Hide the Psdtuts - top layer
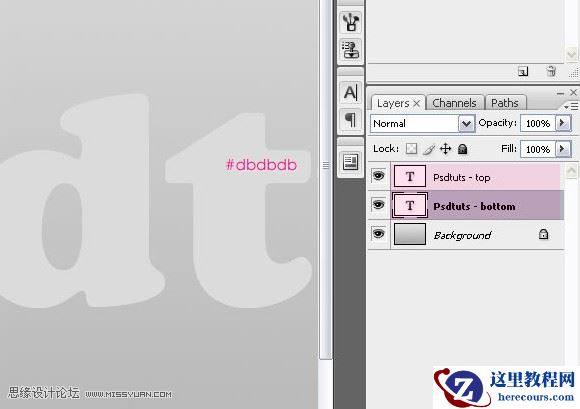The height and width of the screenshot is (409, 580). point(378,176)
